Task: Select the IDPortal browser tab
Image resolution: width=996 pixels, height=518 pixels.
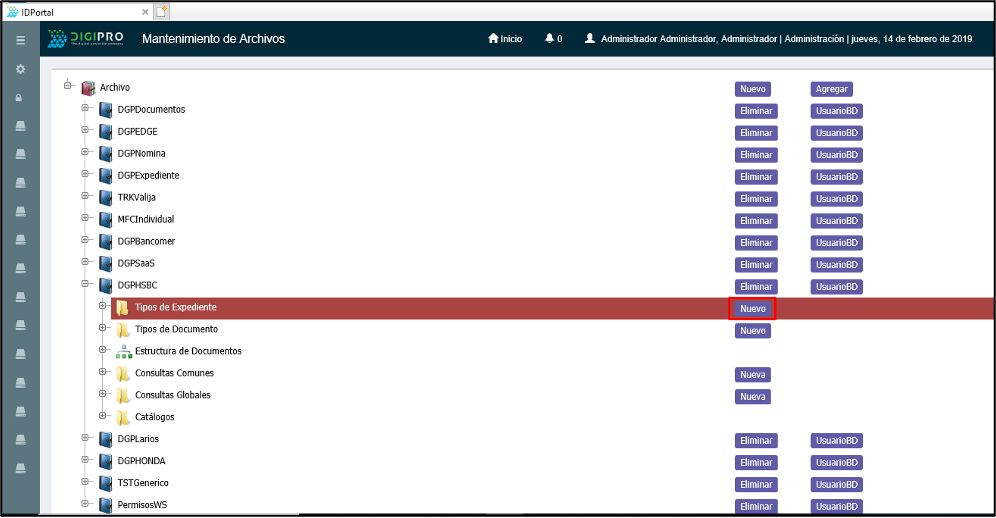Action: 70,11
